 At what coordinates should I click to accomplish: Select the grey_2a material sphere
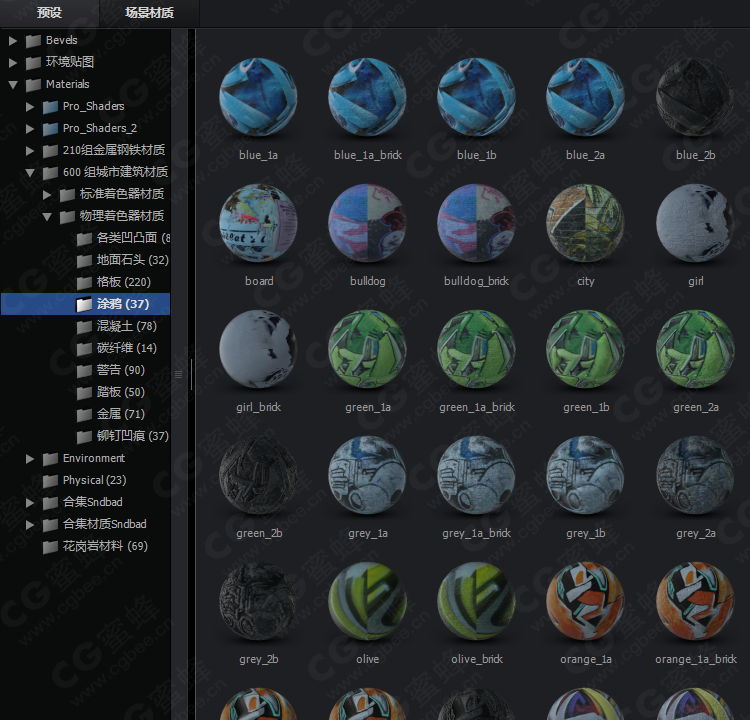click(695, 475)
